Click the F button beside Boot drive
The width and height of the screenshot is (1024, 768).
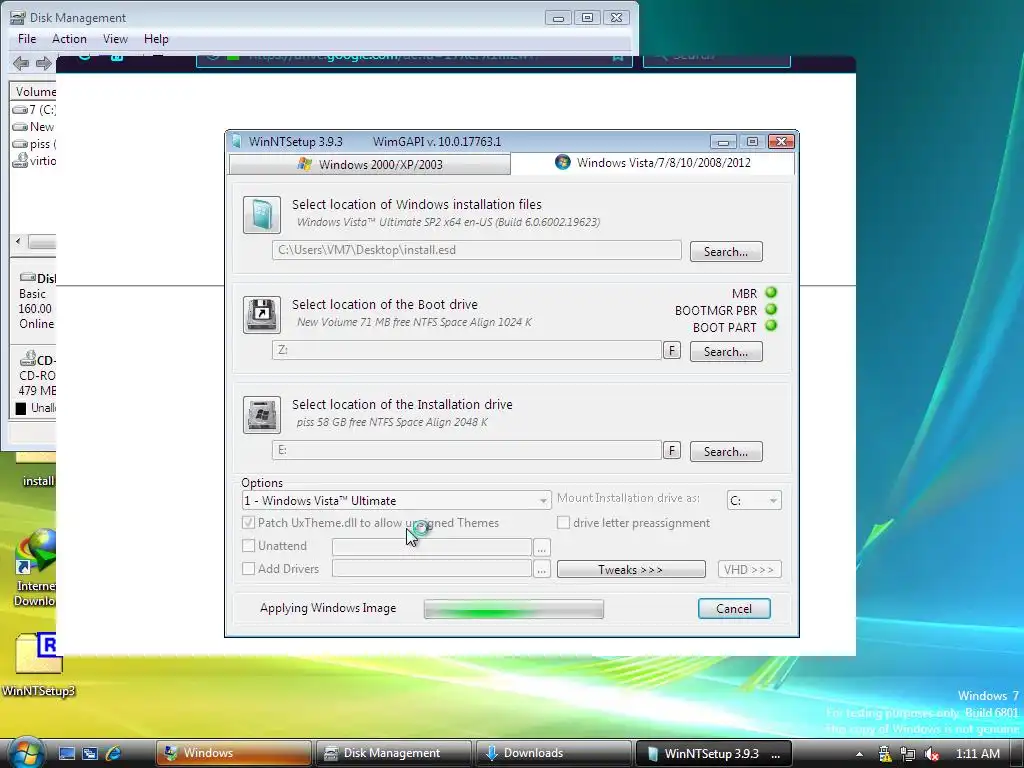671,351
